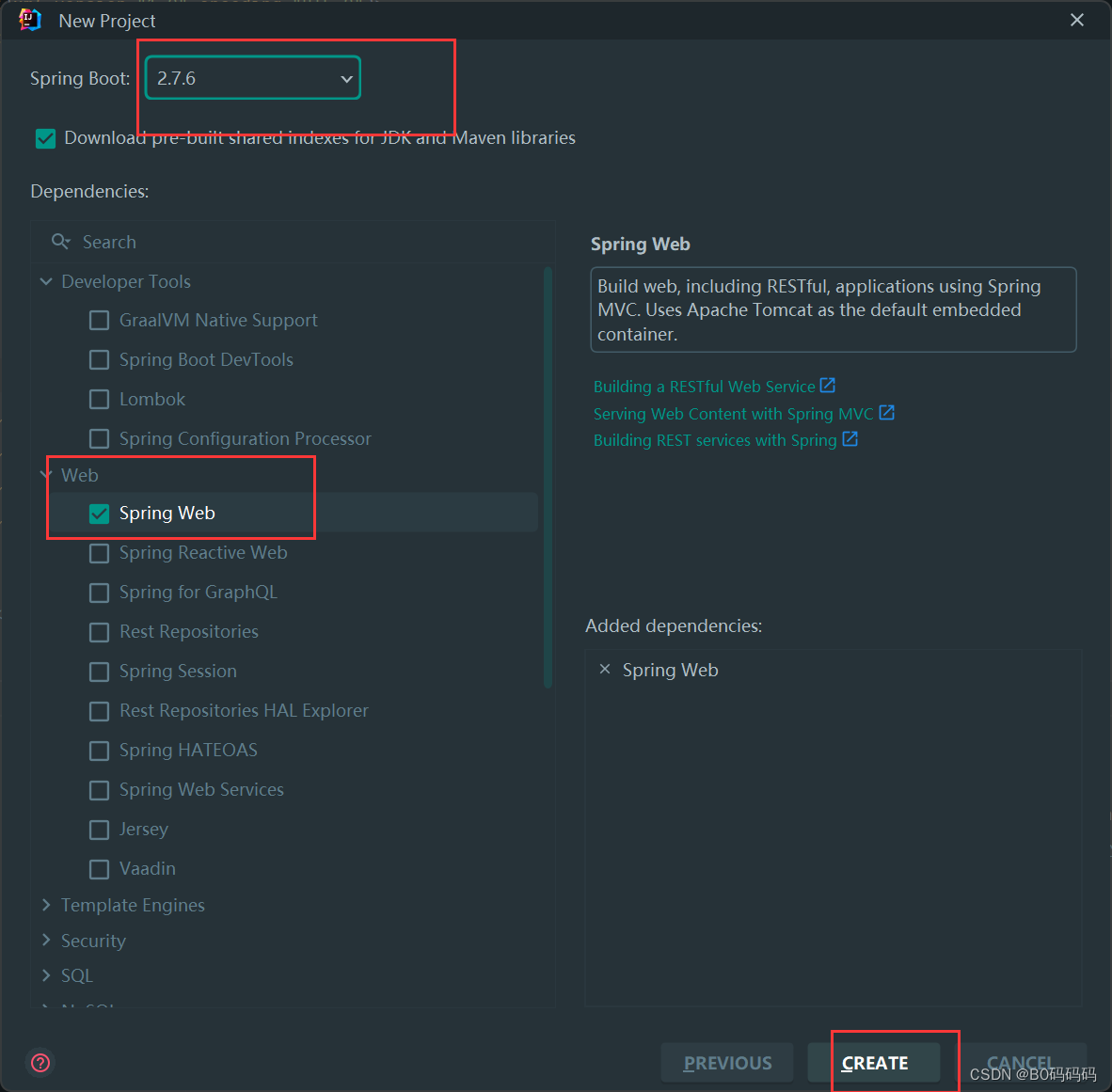The image size is (1112, 1092).
Task: Click the search magnifier icon
Action: [x=61, y=242]
